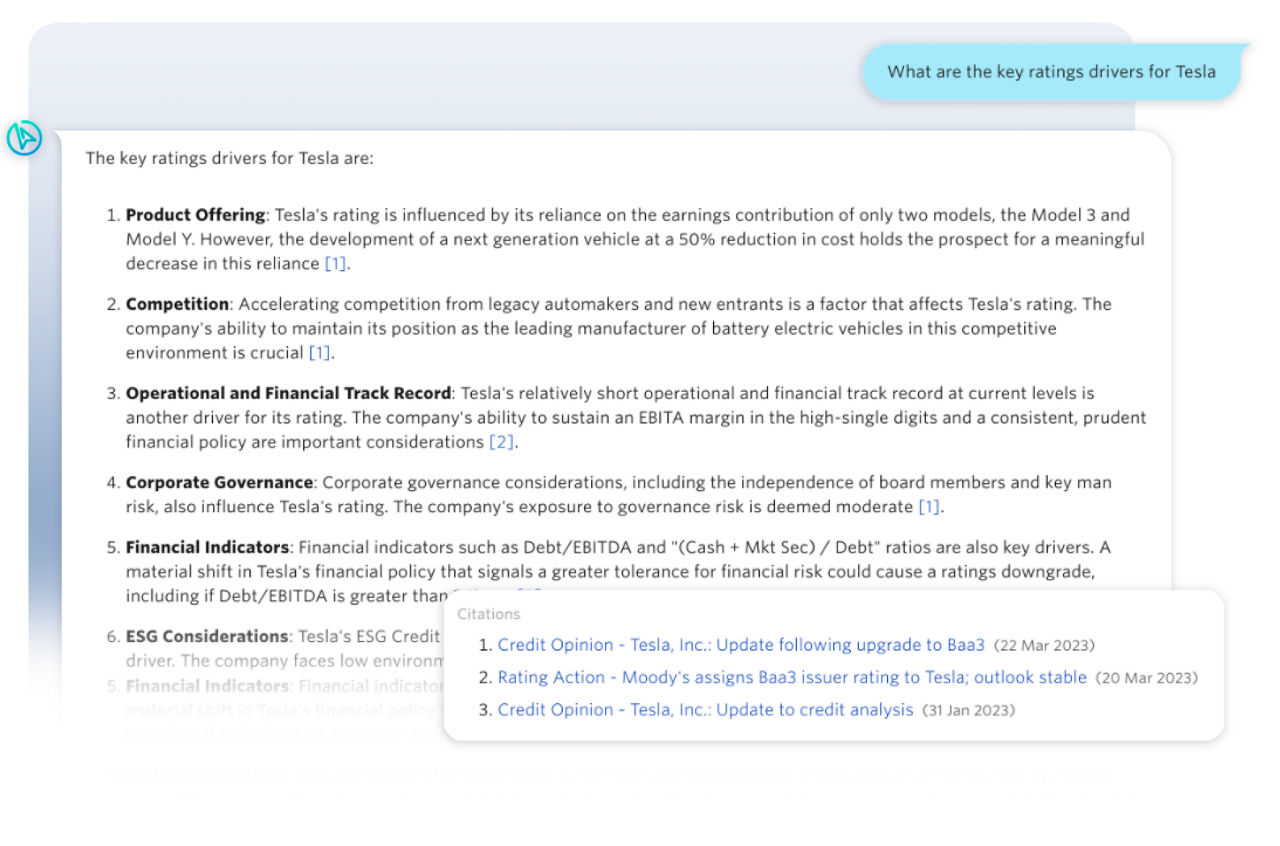
Task: Select the user question bubble about Tesla ratings
Action: [1052, 72]
